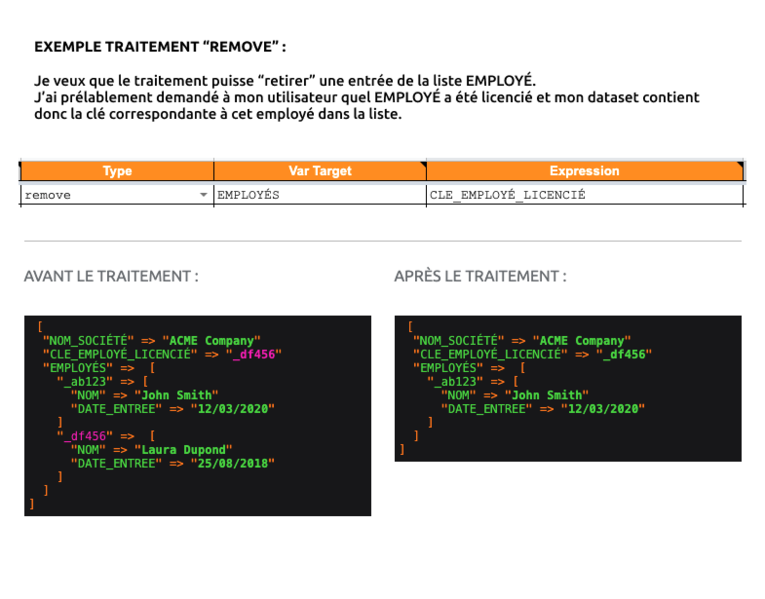Viewport: 765px width, 599px height.
Task: Click the pink "_df456" key in the left code block
Action: (x=85, y=436)
